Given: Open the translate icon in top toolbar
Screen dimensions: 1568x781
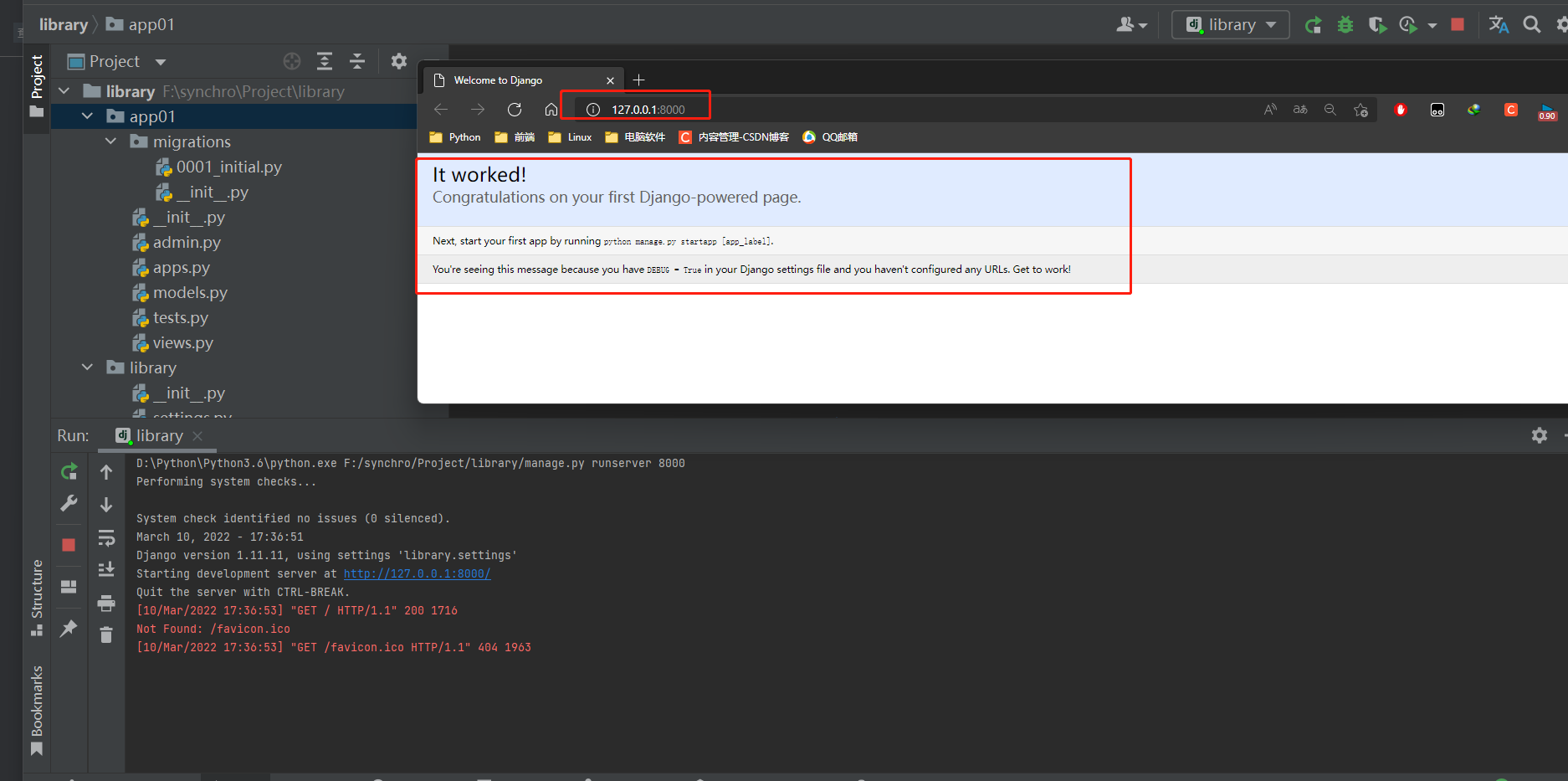Looking at the screenshot, I should tap(1499, 25).
